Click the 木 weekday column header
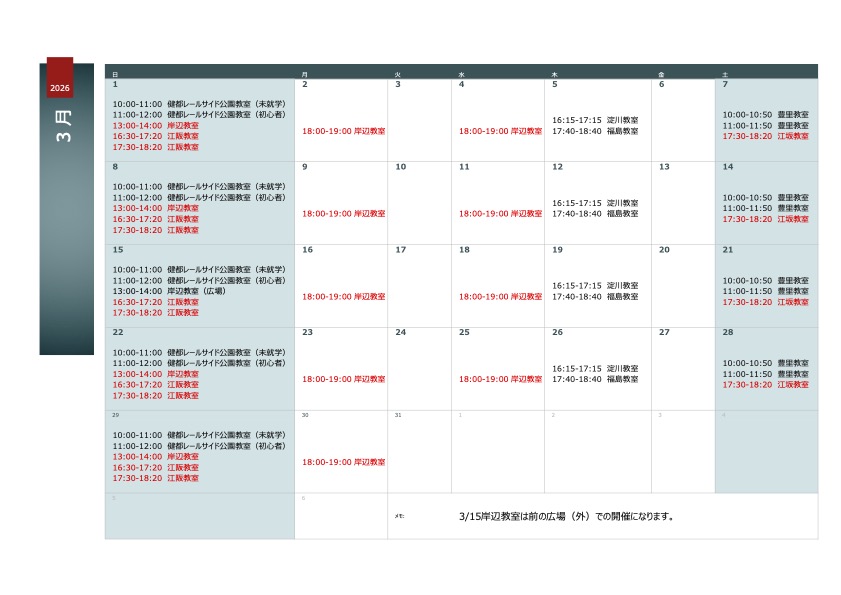This screenshot has width=841, height=595. [554, 75]
